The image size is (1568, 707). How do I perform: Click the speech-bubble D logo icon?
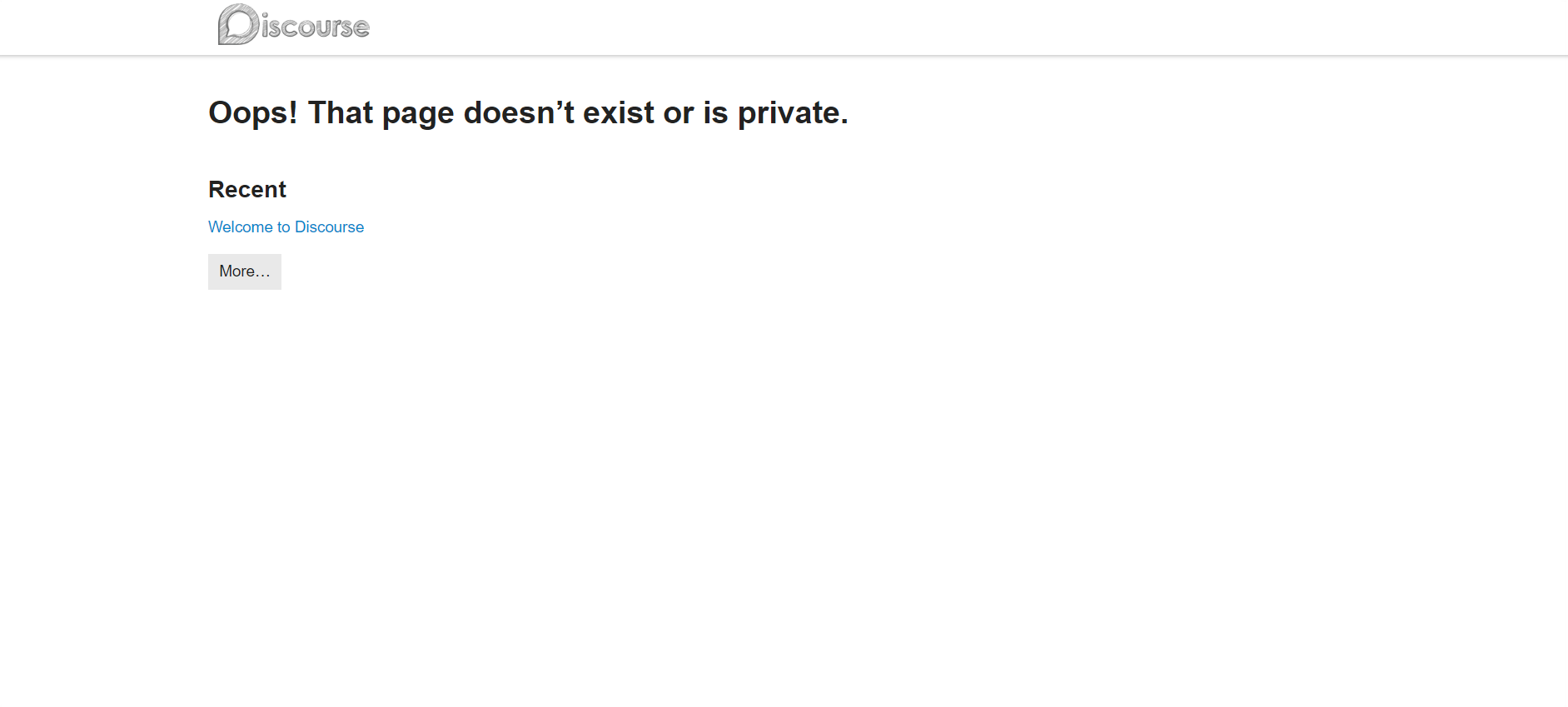pos(238,24)
